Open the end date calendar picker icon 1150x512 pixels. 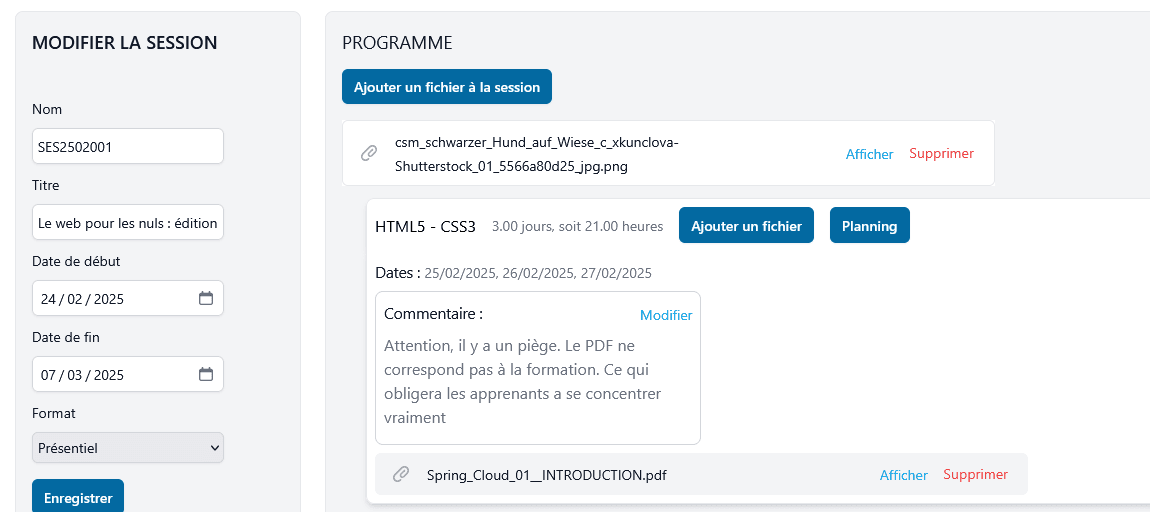pyautogui.click(x=206, y=374)
